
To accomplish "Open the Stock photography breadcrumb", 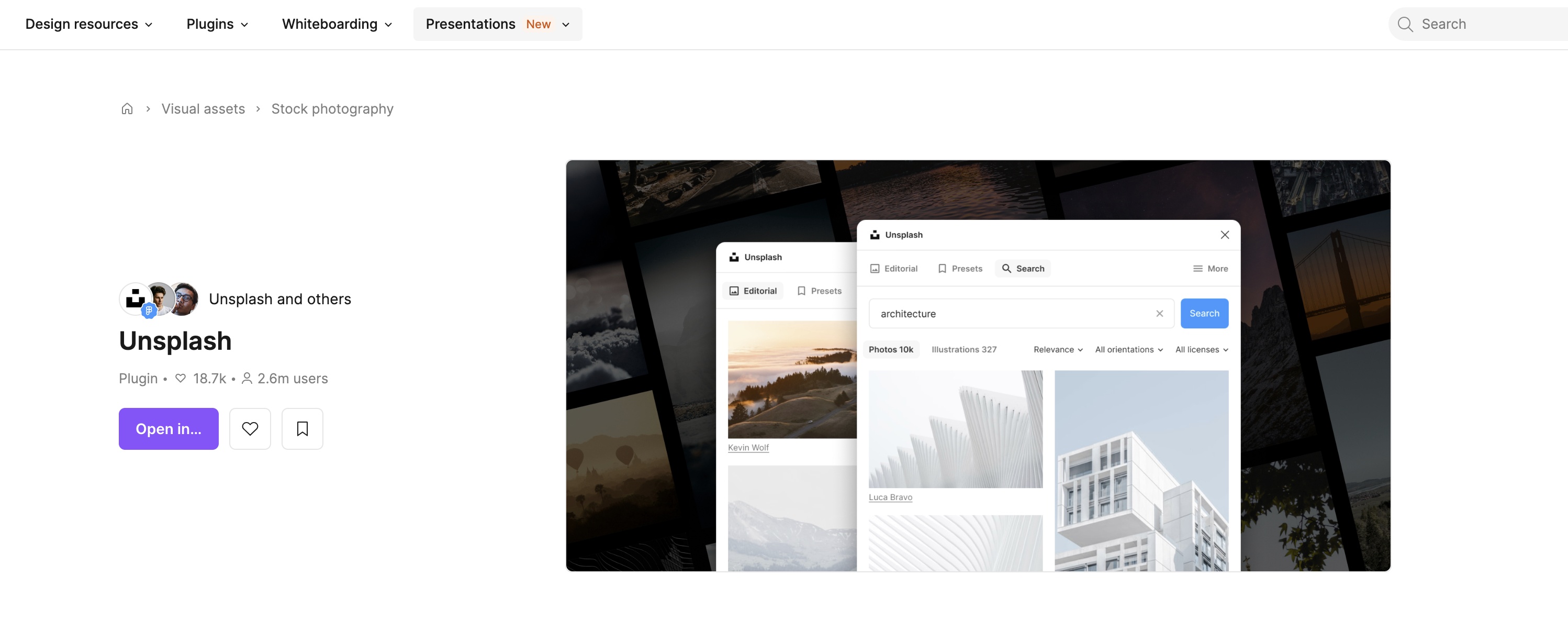I will tap(332, 109).
